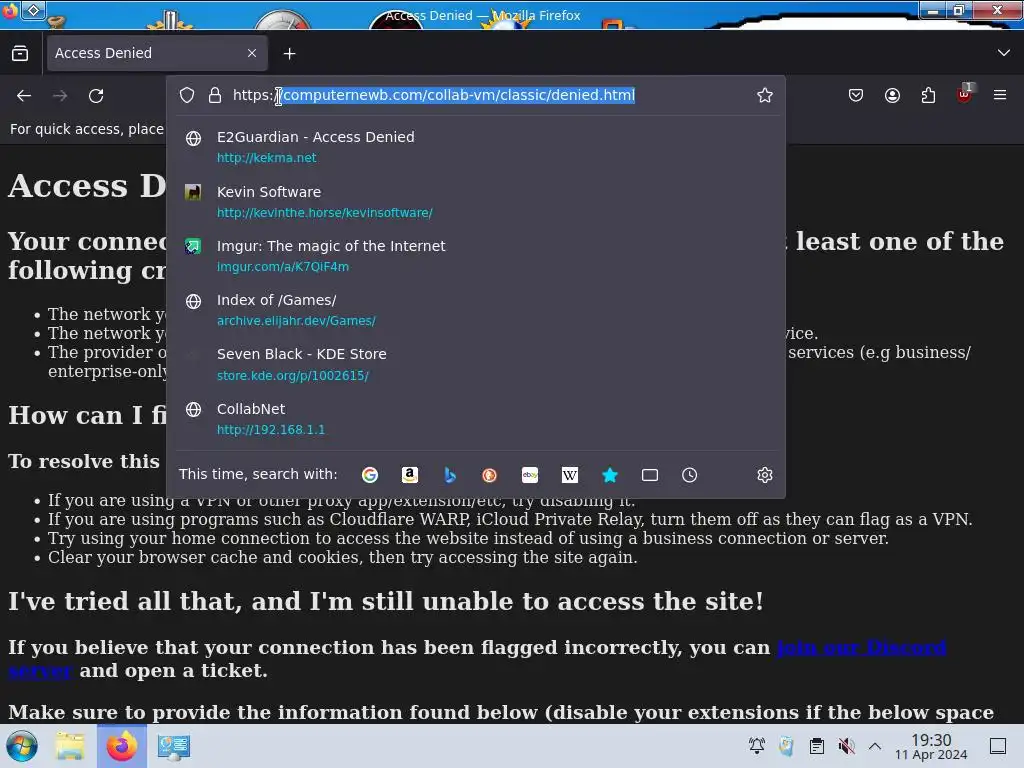
Task: Search in history with clock icon
Action: [x=690, y=475]
